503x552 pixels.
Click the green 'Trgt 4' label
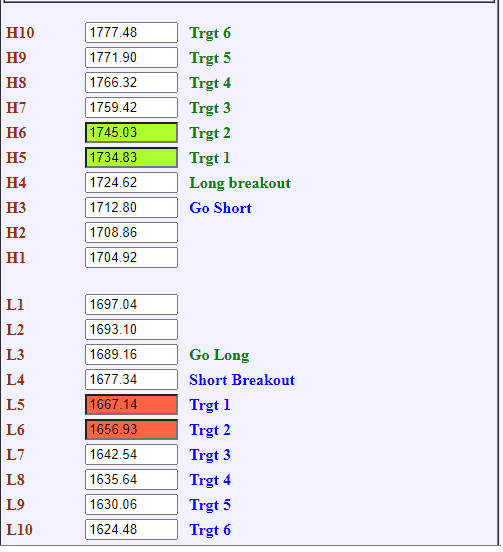coord(210,83)
